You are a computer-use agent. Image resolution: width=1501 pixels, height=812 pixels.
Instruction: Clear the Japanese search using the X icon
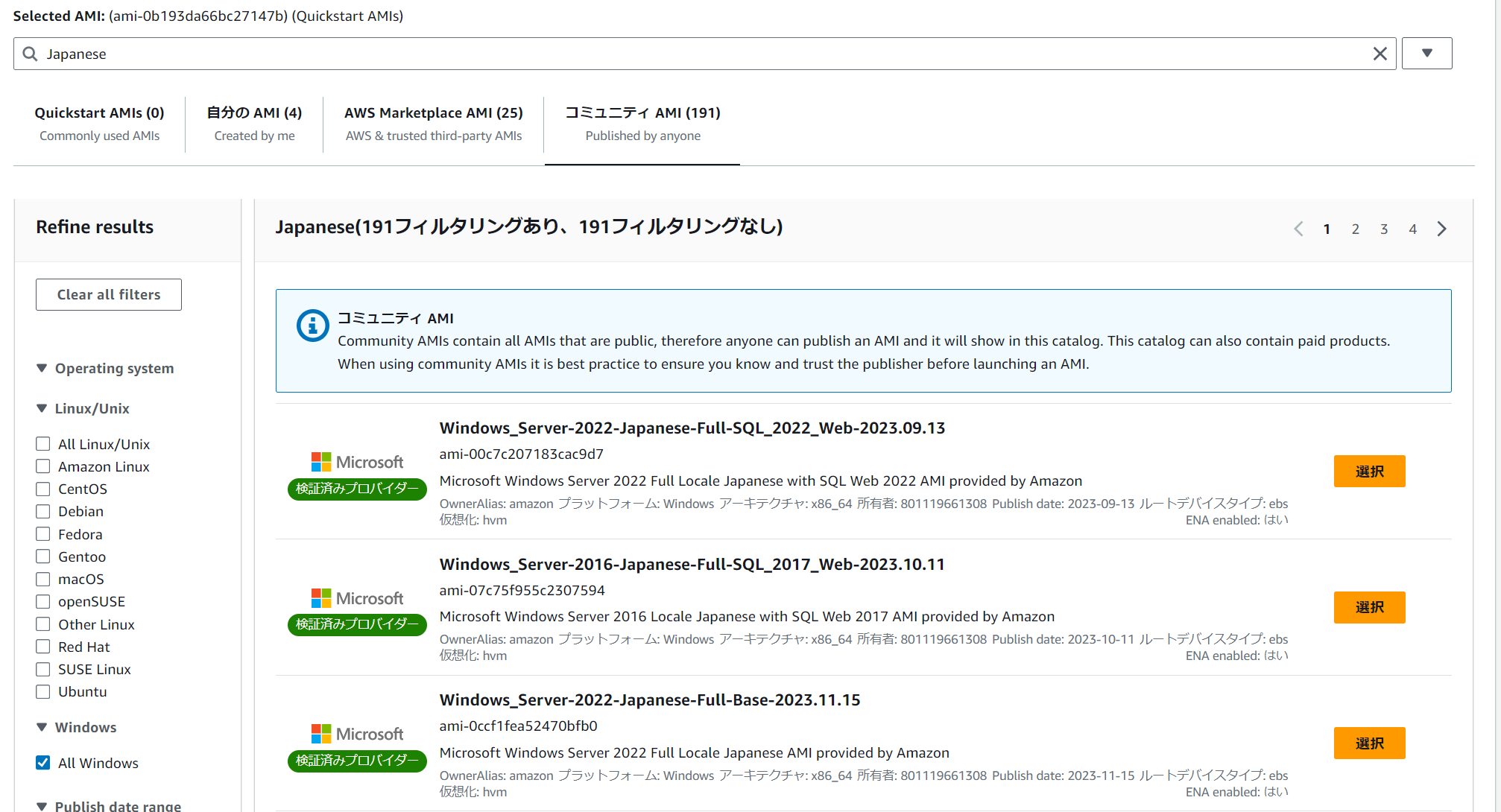1380,53
